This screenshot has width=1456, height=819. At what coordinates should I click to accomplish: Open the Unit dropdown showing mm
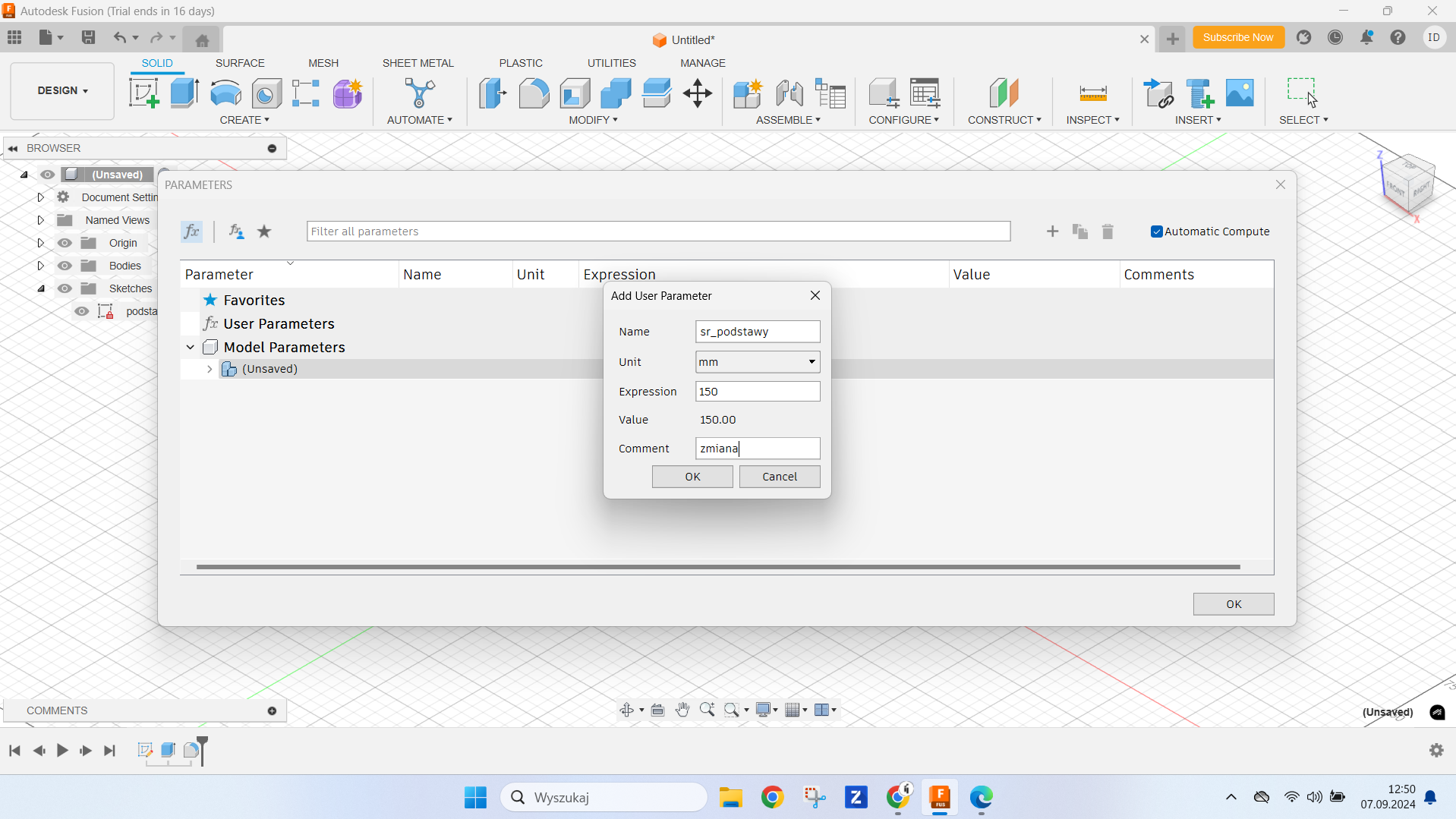click(758, 362)
